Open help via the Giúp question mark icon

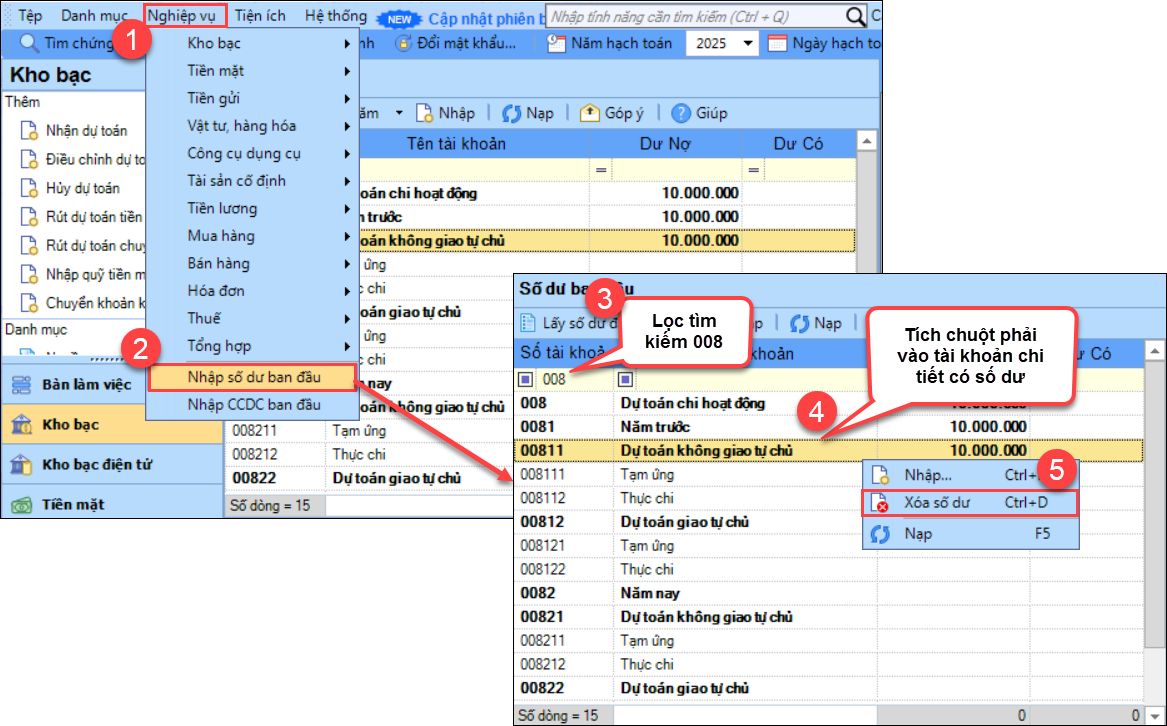[x=681, y=113]
